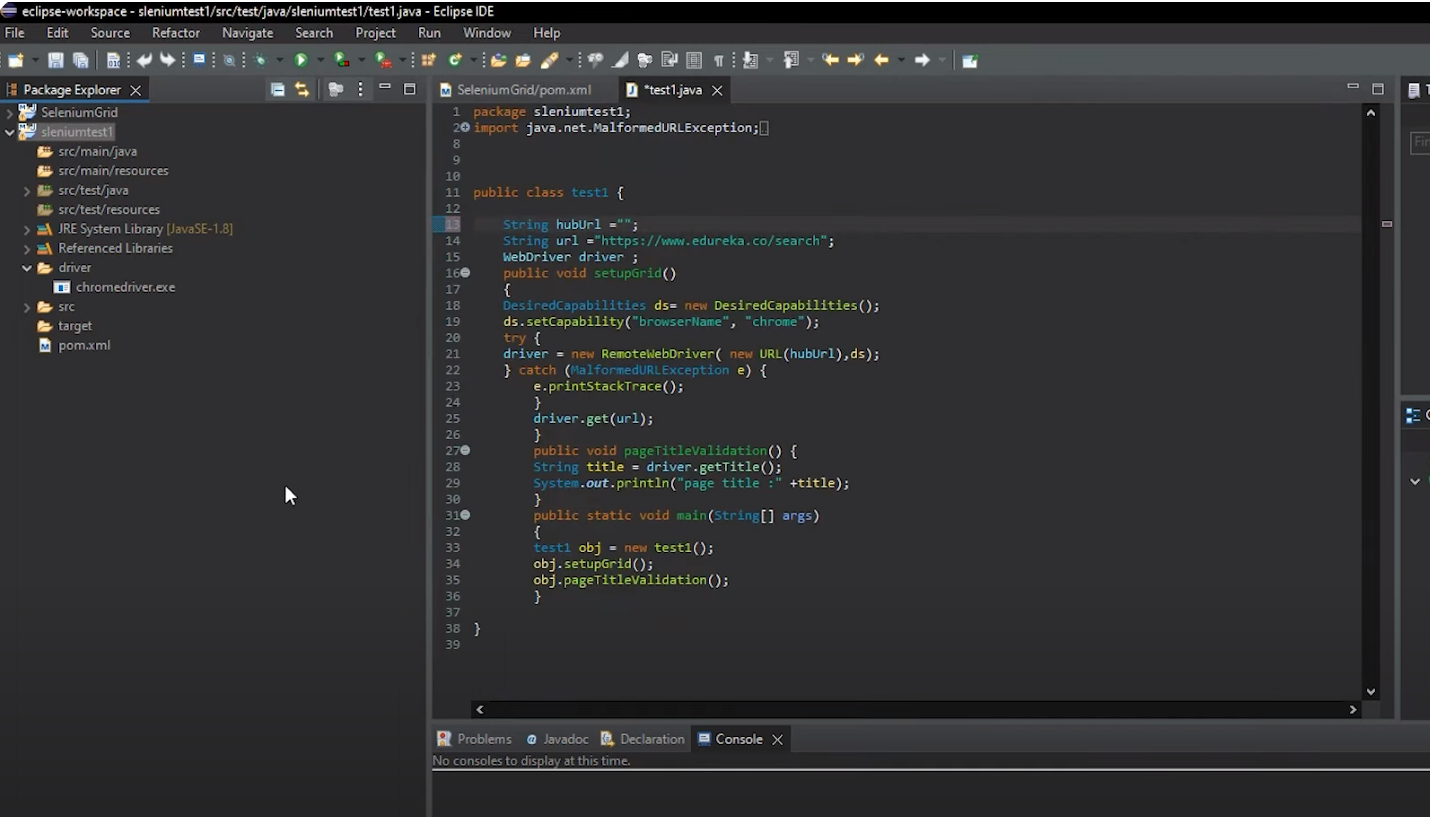Open the Back history dropdown arrow
Viewport: 1430px width, 817px height.
(901, 60)
